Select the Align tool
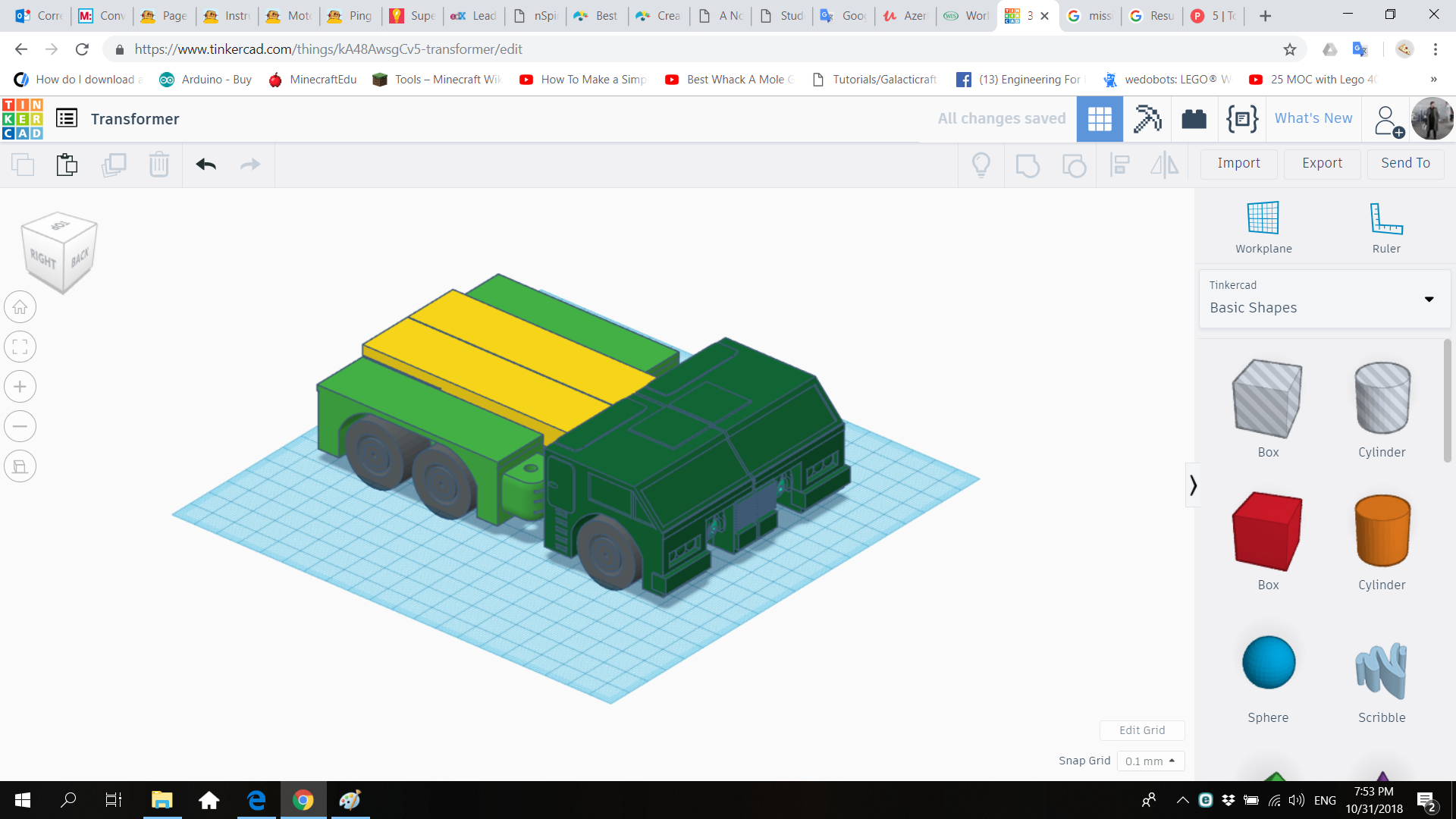Screen dimensions: 1456x819 [1120, 165]
